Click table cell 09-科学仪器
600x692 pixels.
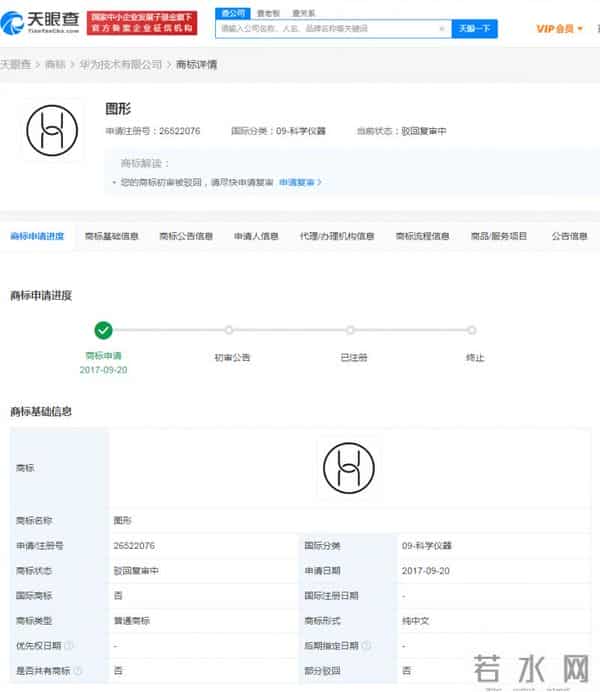[427, 546]
